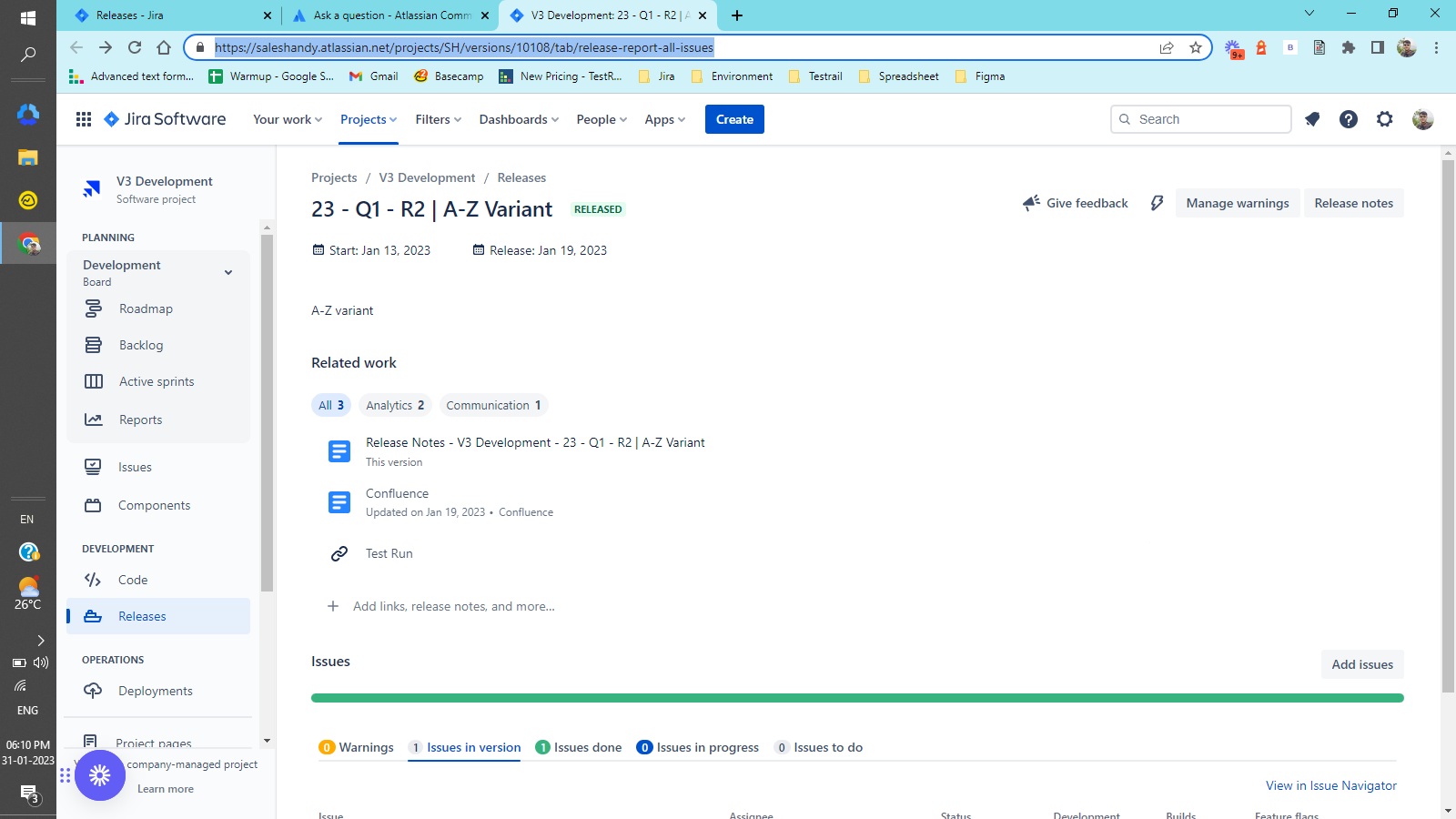Switch to the Ask a question browser tab
The image size is (1456, 819).
391,15
